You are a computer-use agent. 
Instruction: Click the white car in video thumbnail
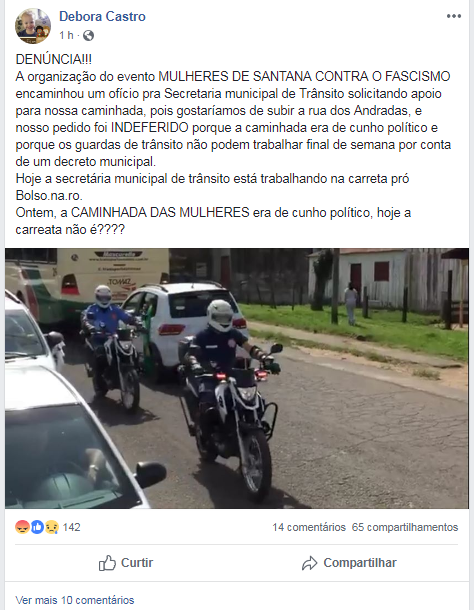click(x=183, y=327)
